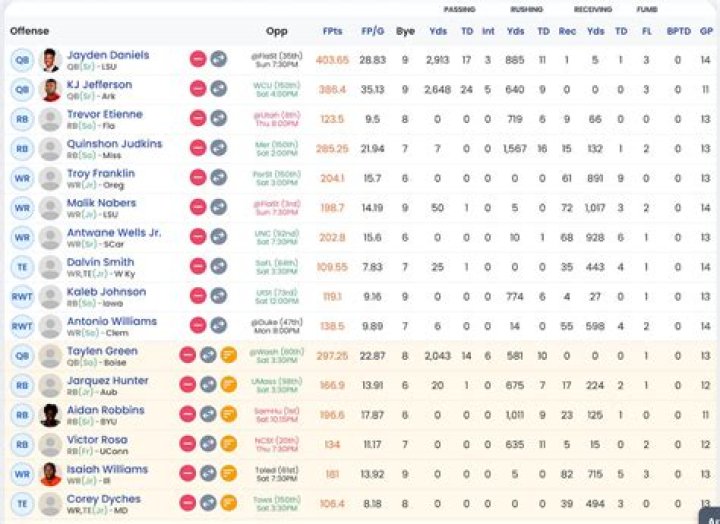The image size is (720, 524).
Task: Click the WR badge next to Troy Franklin
Action: [x=22, y=178]
